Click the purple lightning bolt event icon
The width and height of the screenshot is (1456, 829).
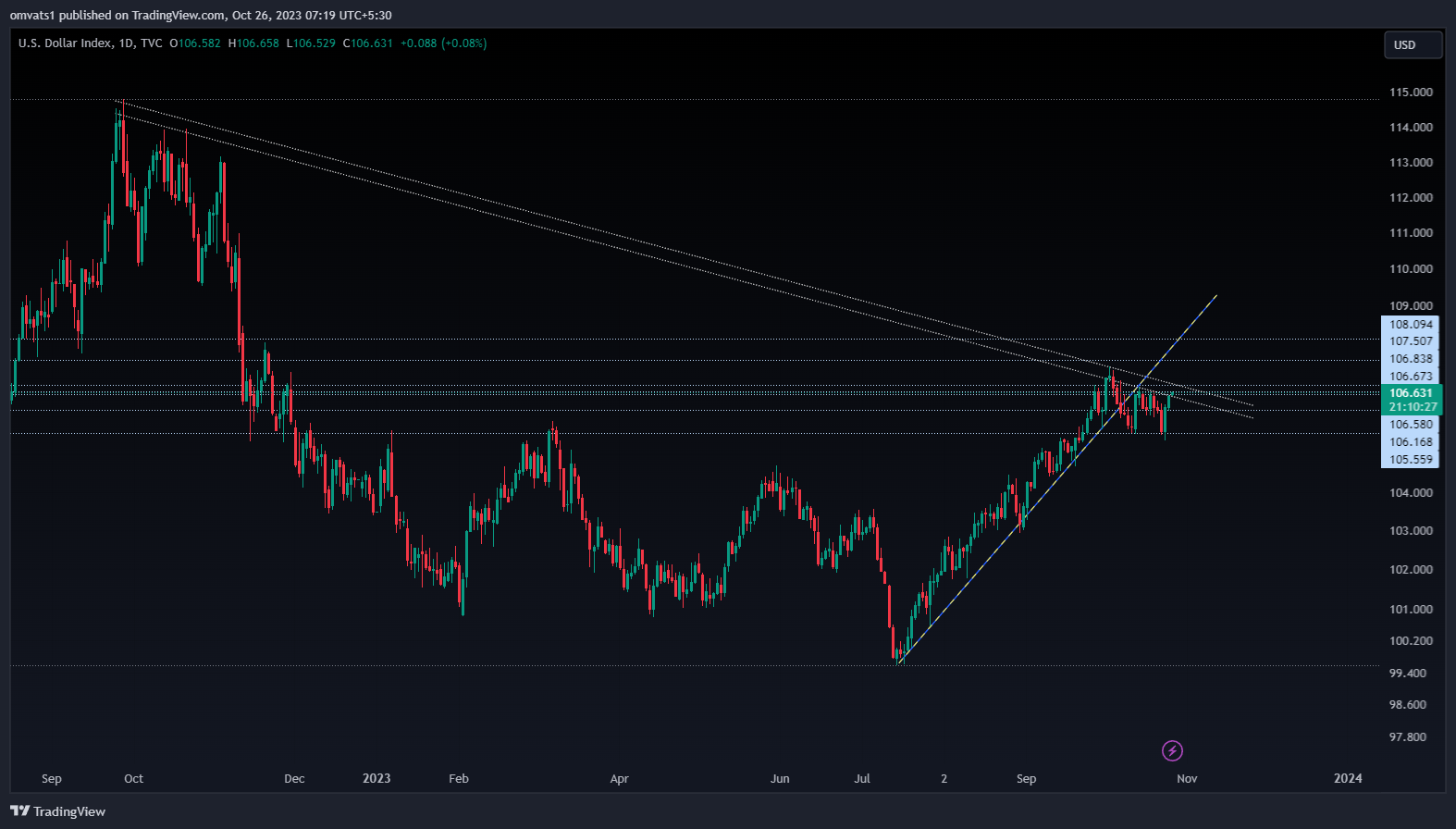(1172, 750)
